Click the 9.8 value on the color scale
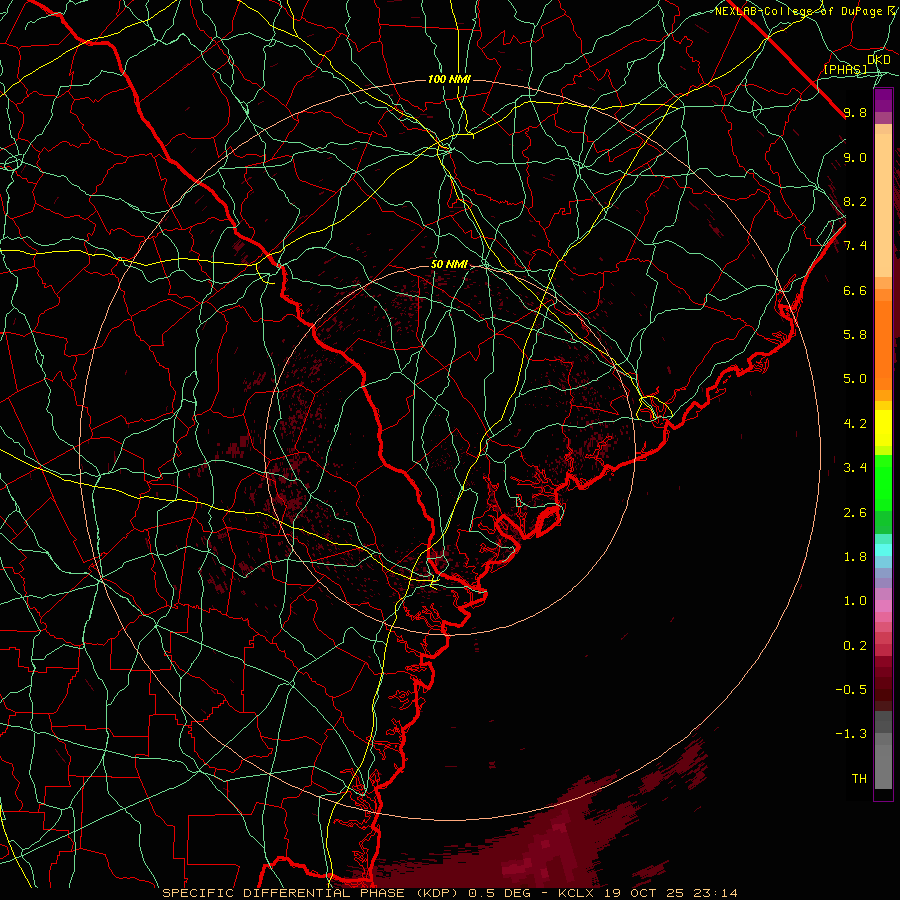900x900 pixels. coord(855,112)
